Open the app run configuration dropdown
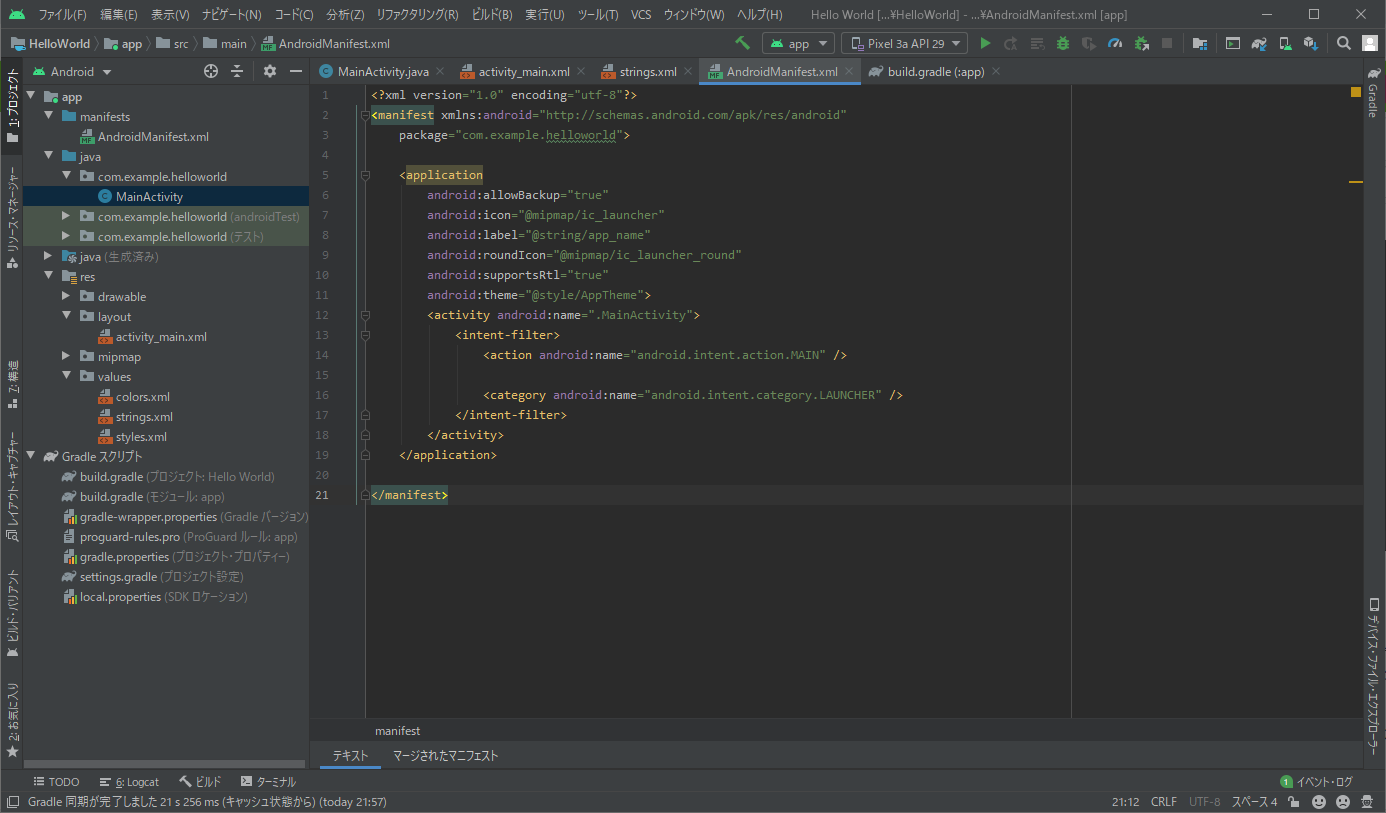This screenshot has height=813, width=1386. click(x=798, y=43)
